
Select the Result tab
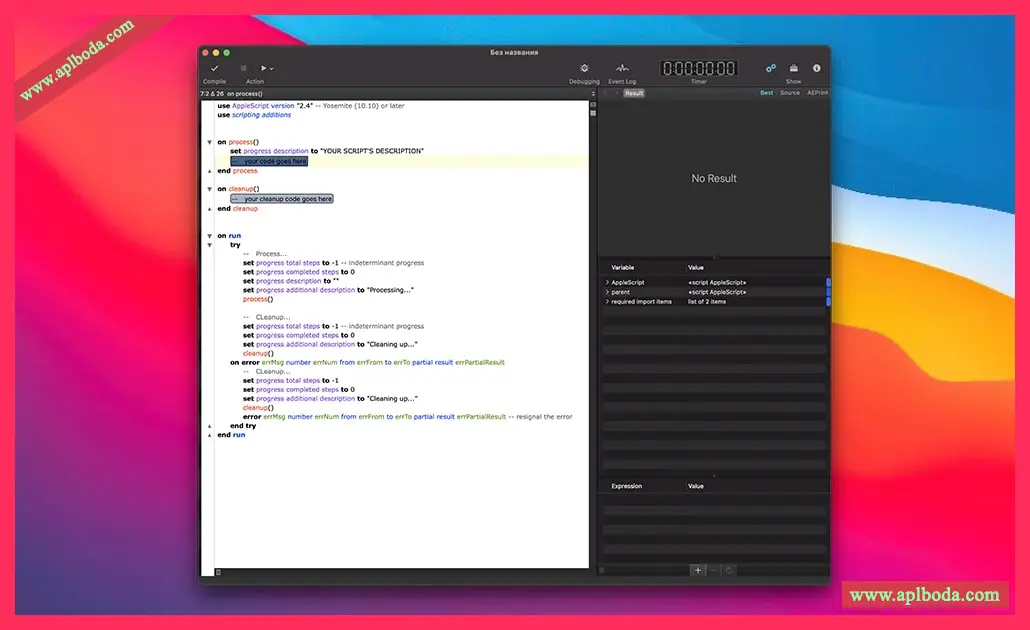click(x=634, y=93)
